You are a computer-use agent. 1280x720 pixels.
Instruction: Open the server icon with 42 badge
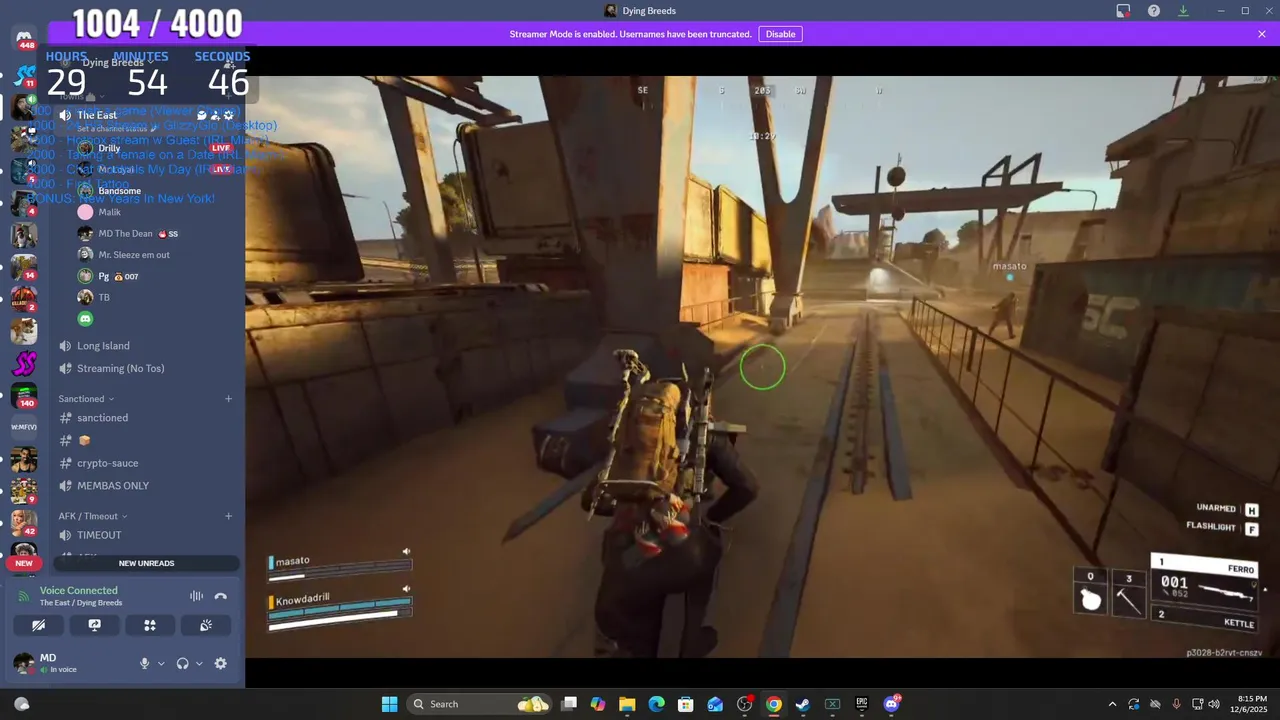[24, 523]
